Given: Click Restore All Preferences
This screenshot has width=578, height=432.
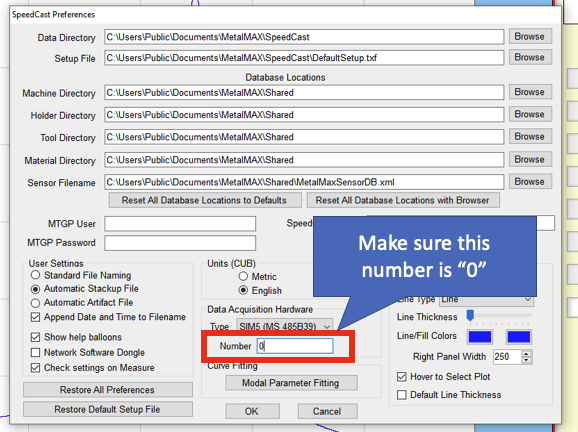Looking at the screenshot, I should click(x=108, y=390).
